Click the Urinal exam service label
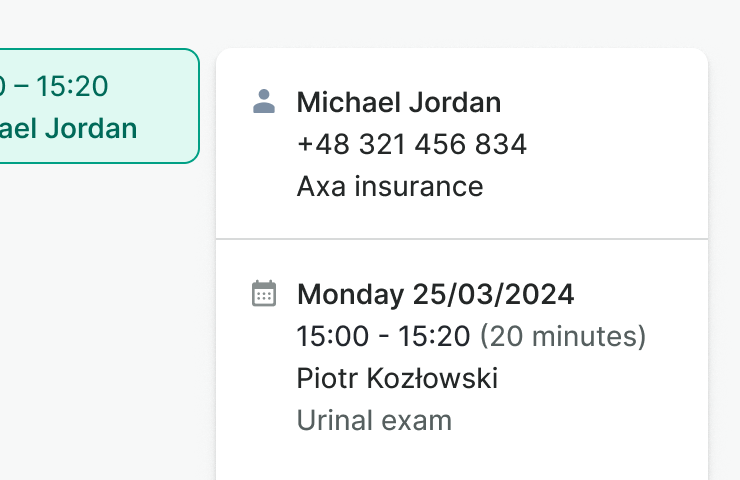Screen dimensions: 740x480 (374, 420)
